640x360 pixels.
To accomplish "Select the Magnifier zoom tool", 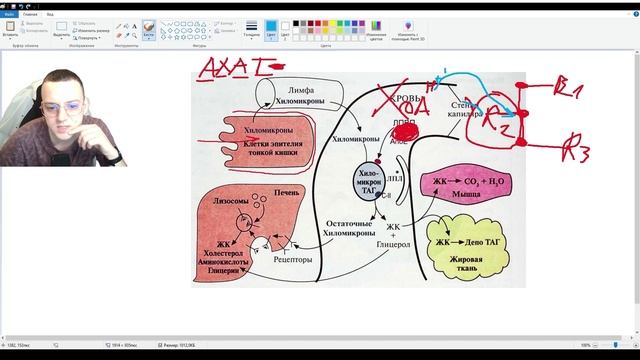I will click(x=134, y=36).
